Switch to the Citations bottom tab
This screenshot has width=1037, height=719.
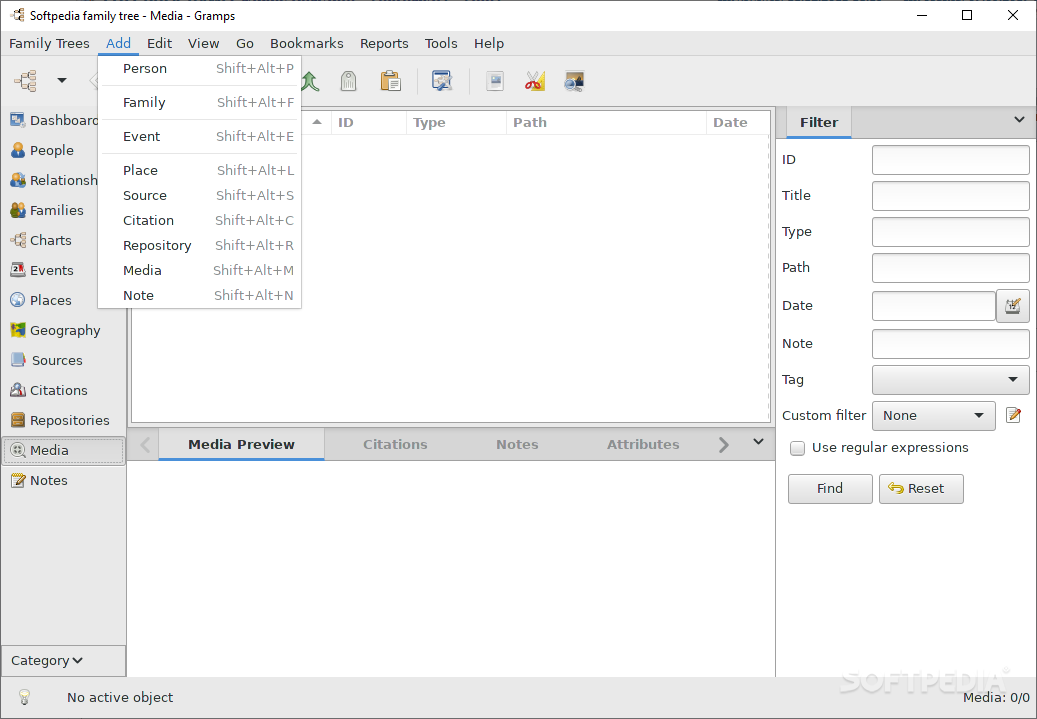click(395, 444)
